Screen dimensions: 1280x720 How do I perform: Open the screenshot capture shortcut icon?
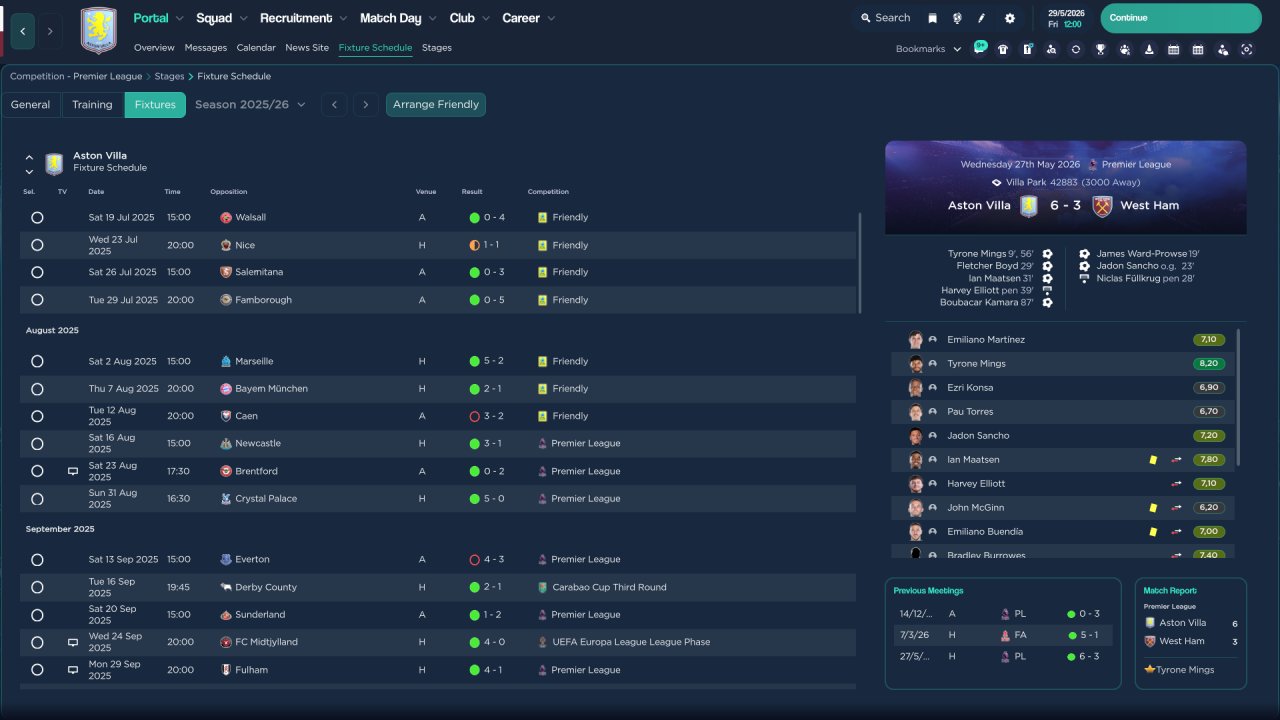pyautogui.click(x=1247, y=49)
